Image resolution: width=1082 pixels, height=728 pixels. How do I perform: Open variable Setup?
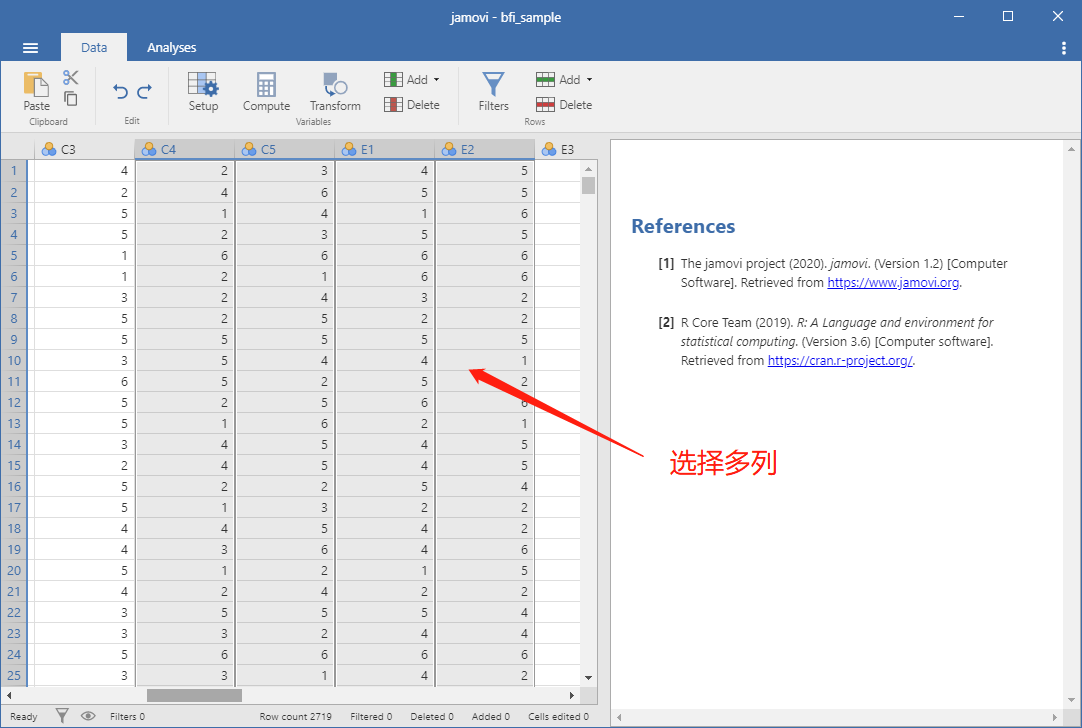[x=203, y=92]
